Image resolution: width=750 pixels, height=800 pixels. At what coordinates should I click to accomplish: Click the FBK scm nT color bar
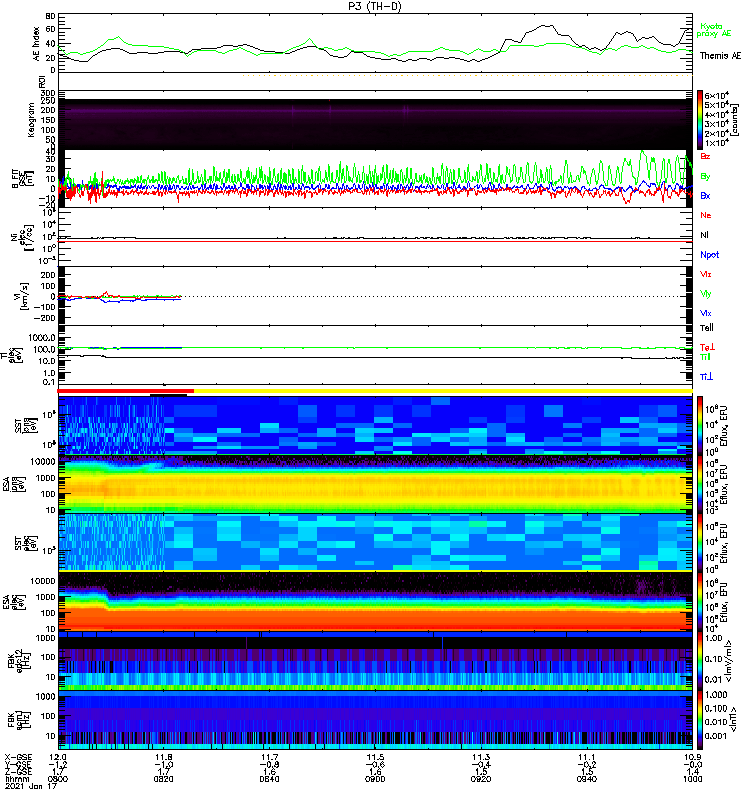(x=700, y=719)
